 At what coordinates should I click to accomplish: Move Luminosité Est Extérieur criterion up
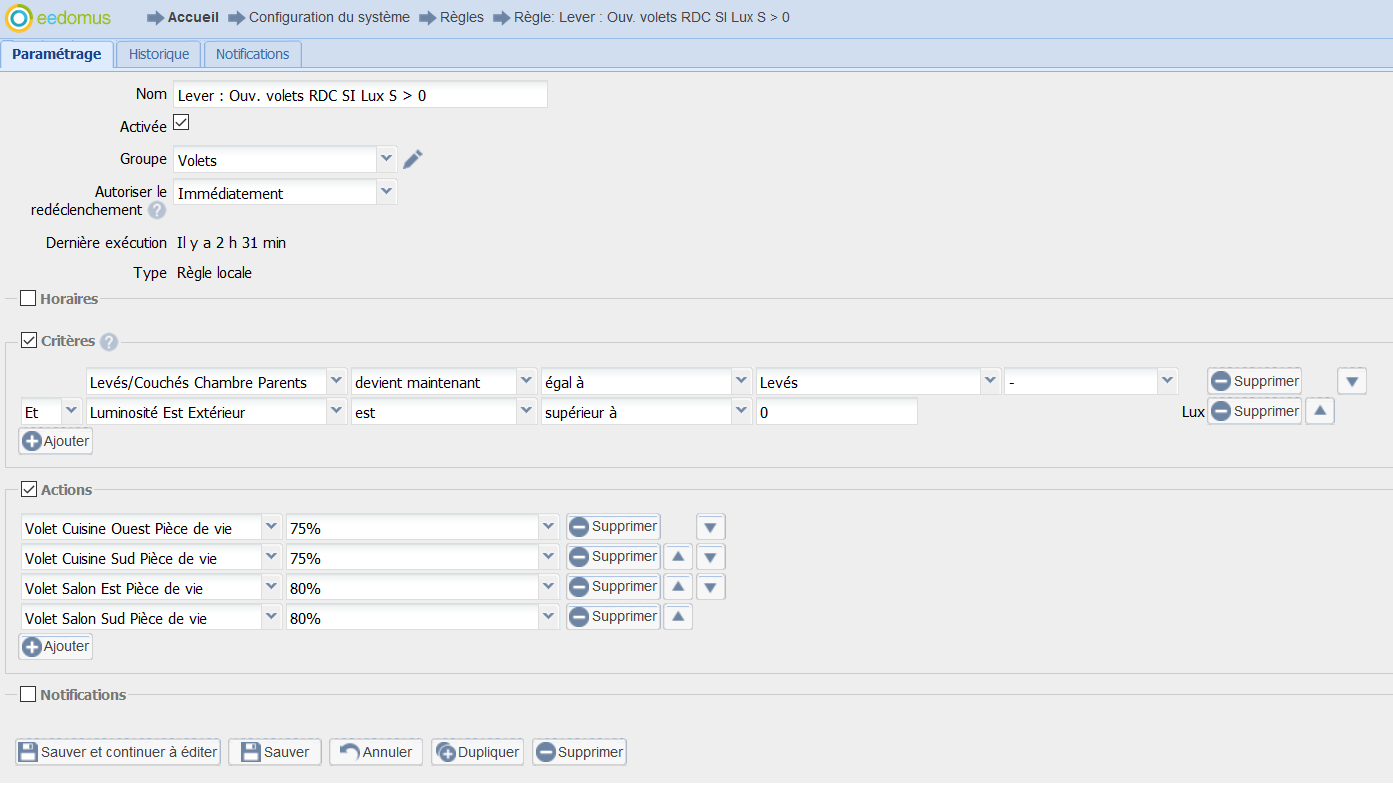click(x=1319, y=411)
